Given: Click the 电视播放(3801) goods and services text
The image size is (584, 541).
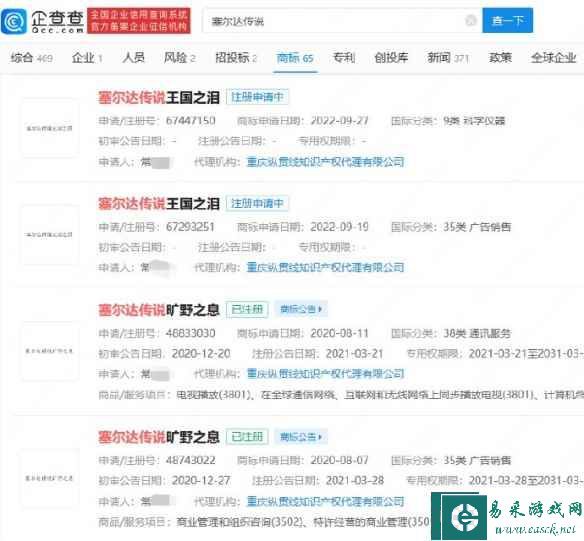Looking at the screenshot, I should [213, 395].
